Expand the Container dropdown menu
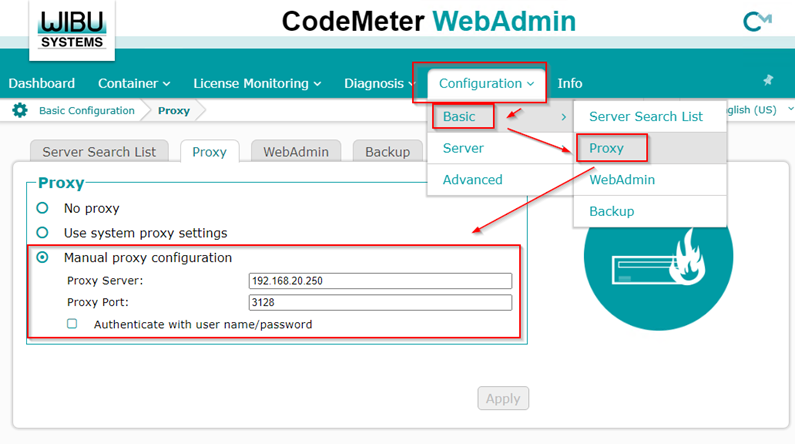This screenshot has height=444, width=795. pos(134,83)
